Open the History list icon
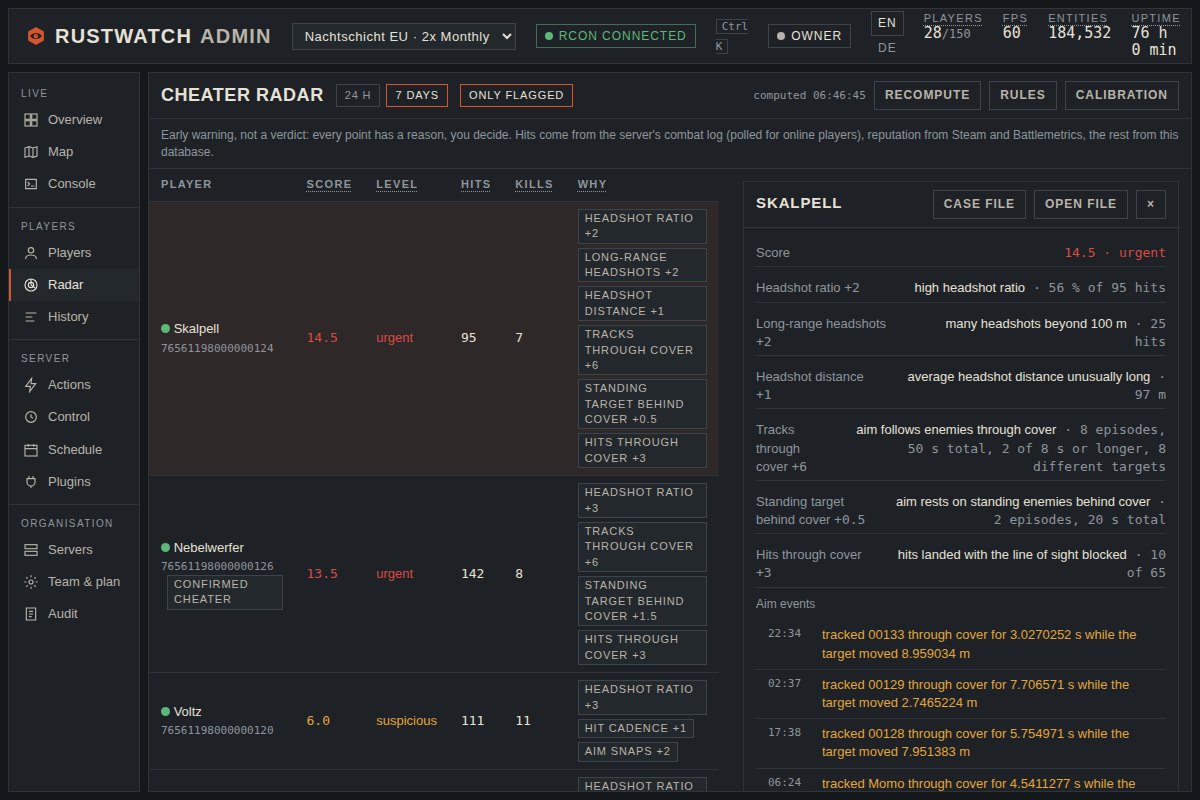Viewport: 1200px width, 800px height. point(31,317)
